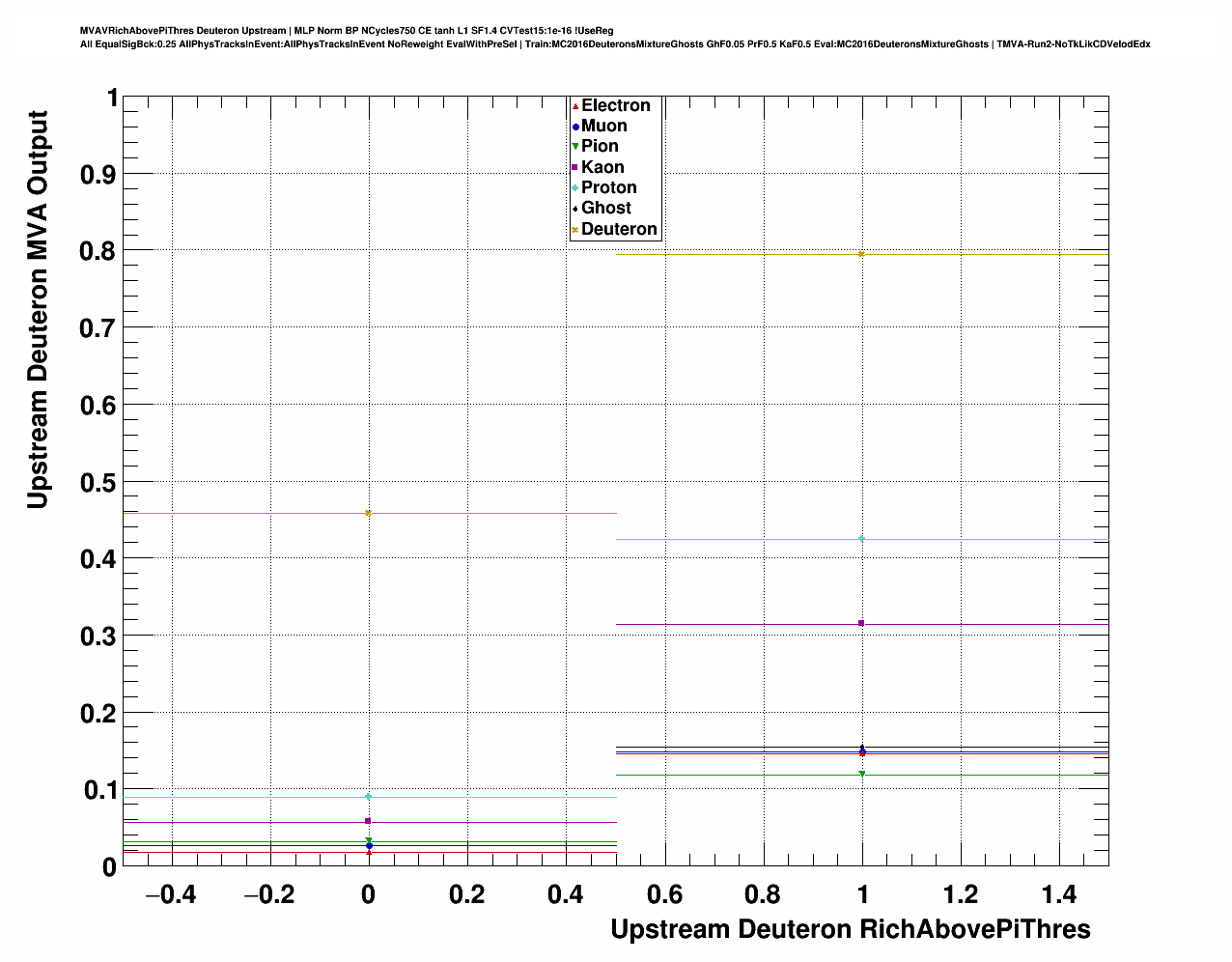Select the cyan Proton point at x equals 1
The image size is (1232, 962).
(x=861, y=539)
